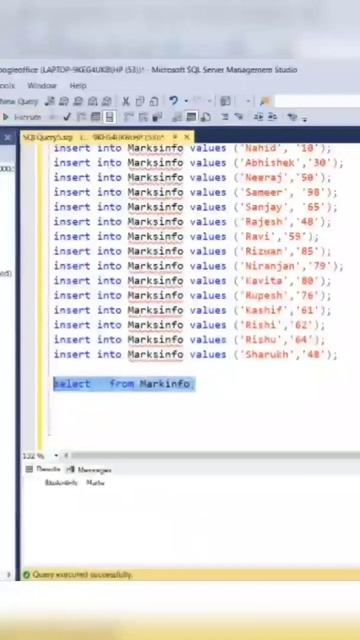360x640 pixels.
Task: Select Results to Text icon
Action: click(x=177, y=118)
